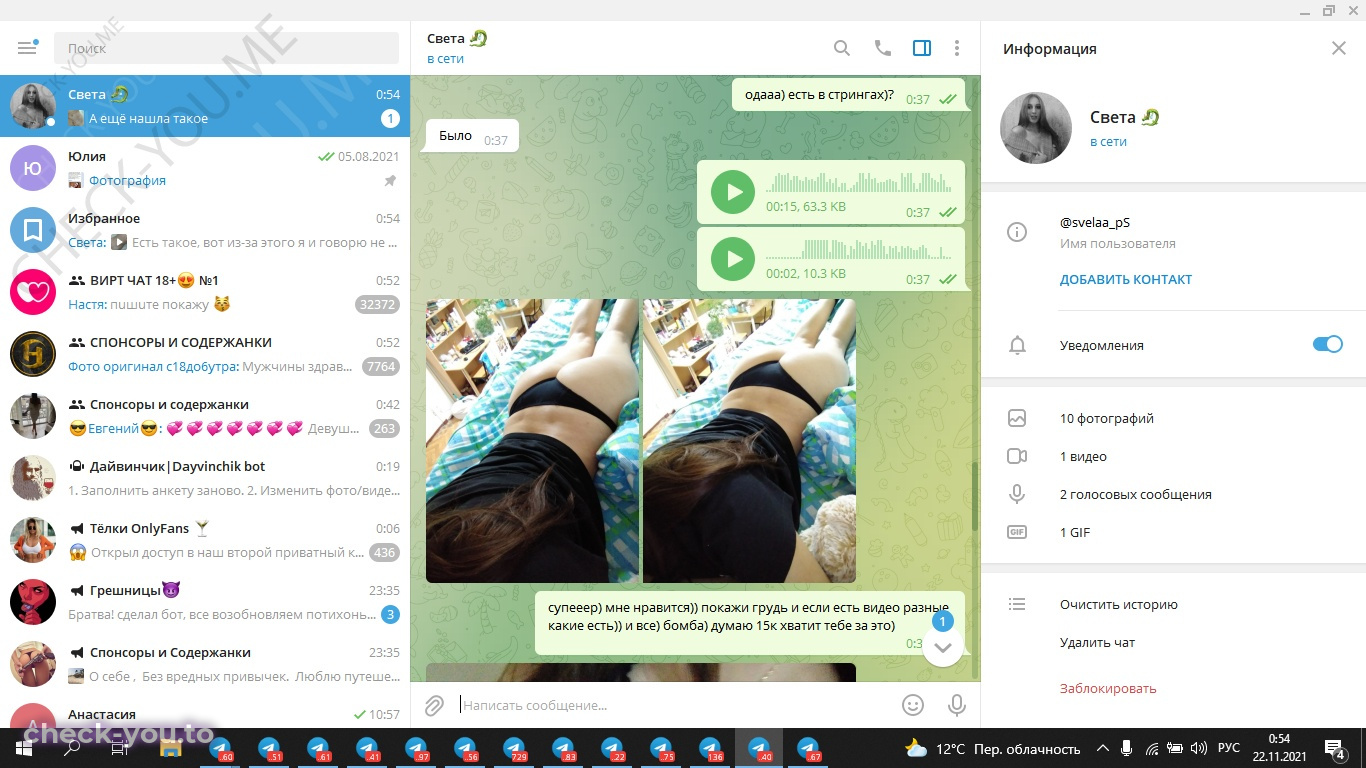Screen dimensions: 1366x768
Task: Expand the hidden system tray icons chevron
Action: [x=1103, y=748]
